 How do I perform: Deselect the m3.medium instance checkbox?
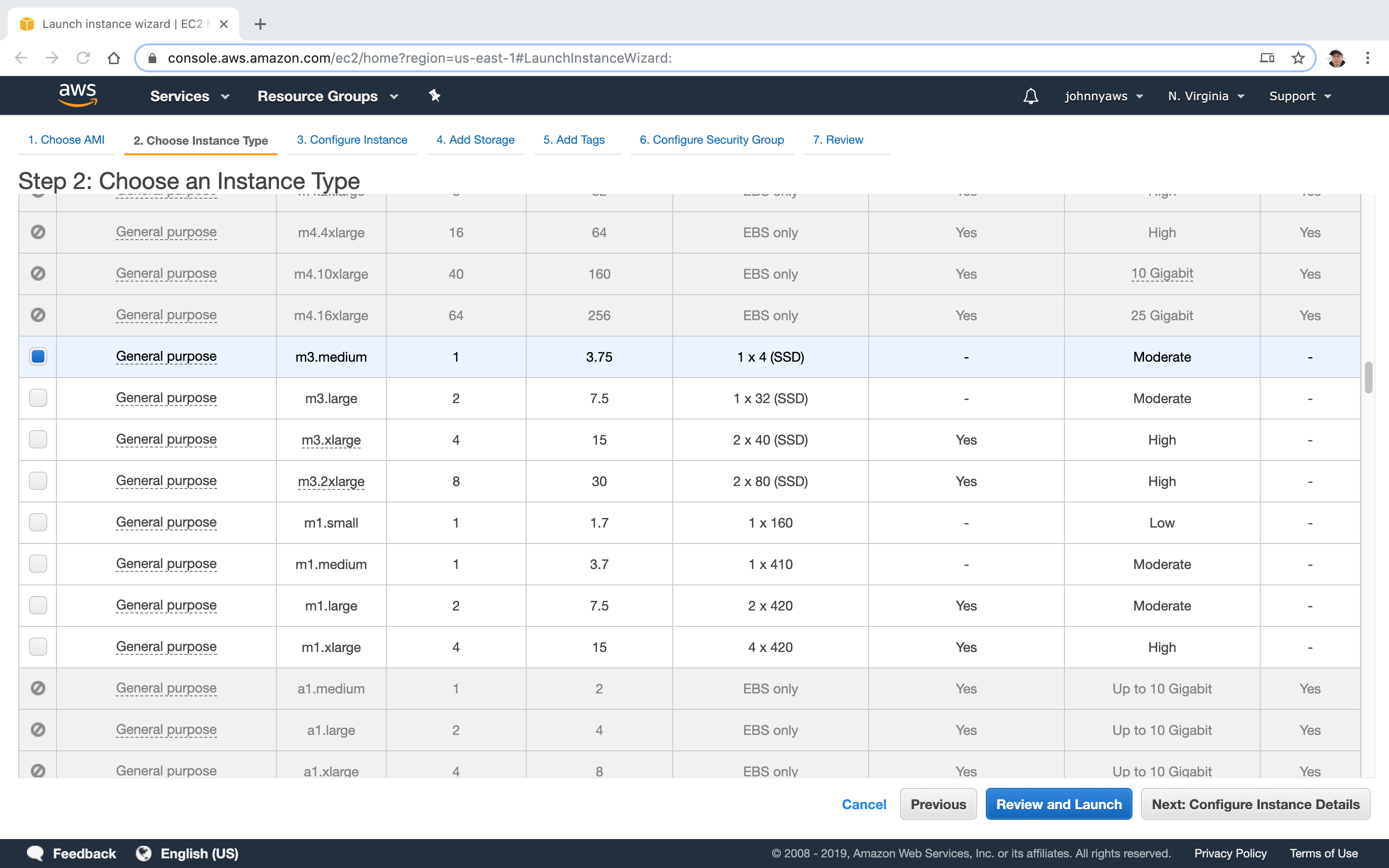point(38,356)
